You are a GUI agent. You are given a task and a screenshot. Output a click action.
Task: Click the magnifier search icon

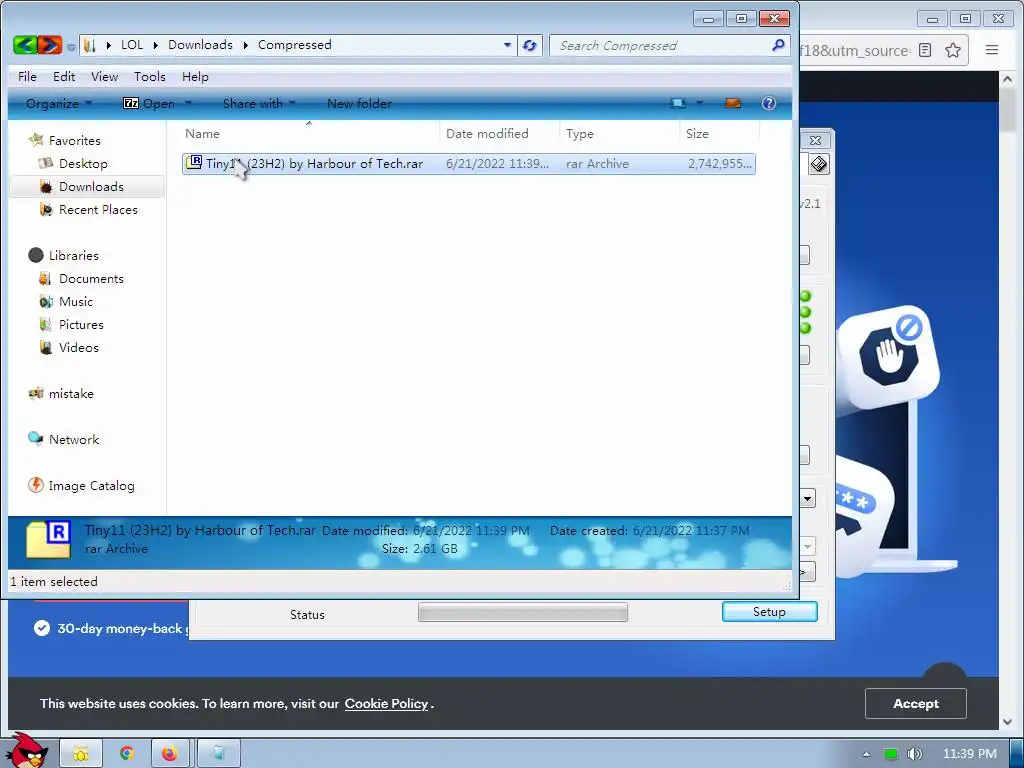(x=778, y=45)
